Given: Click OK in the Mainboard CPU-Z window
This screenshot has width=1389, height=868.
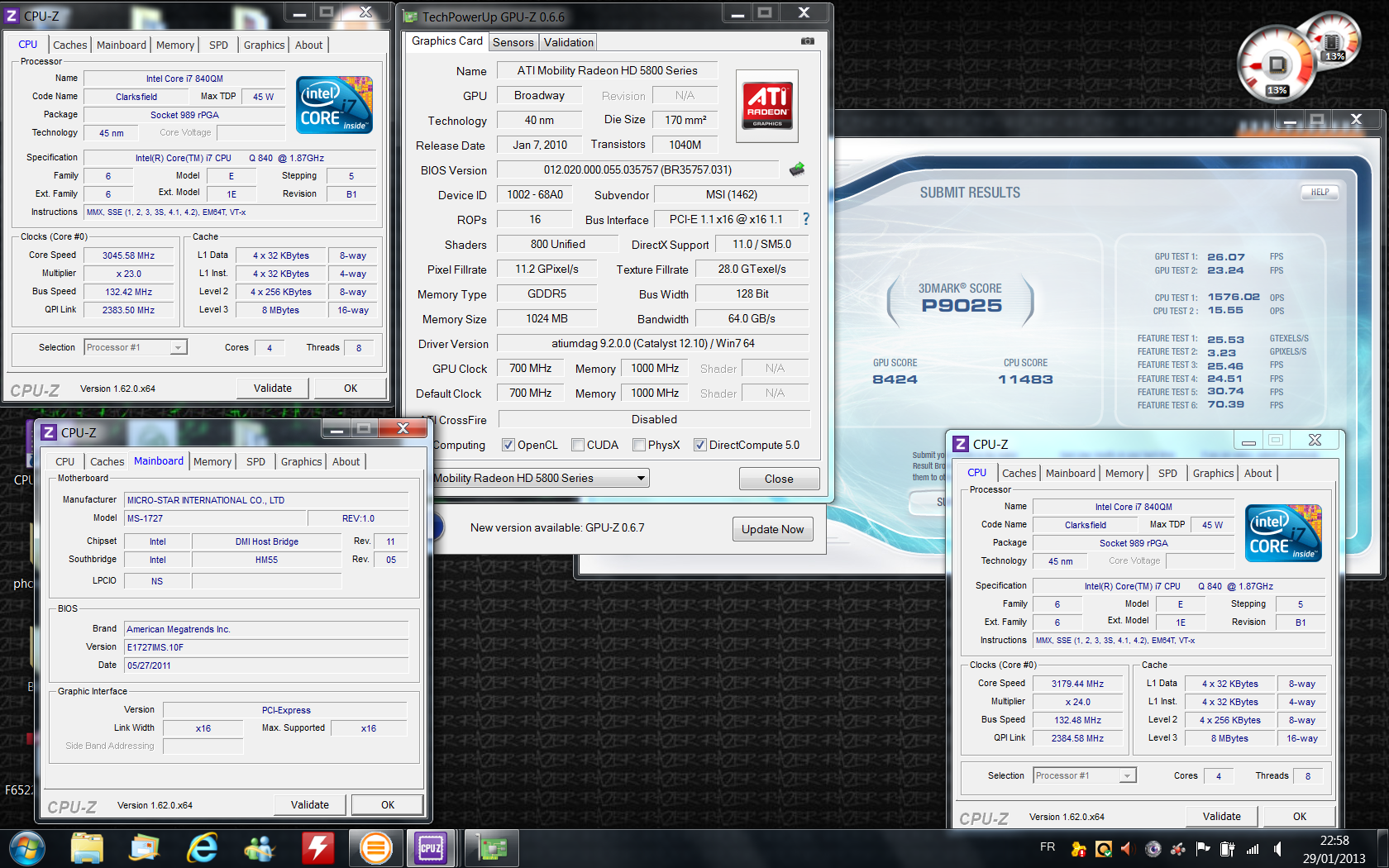Looking at the screenshot, I should pos(388,804).
